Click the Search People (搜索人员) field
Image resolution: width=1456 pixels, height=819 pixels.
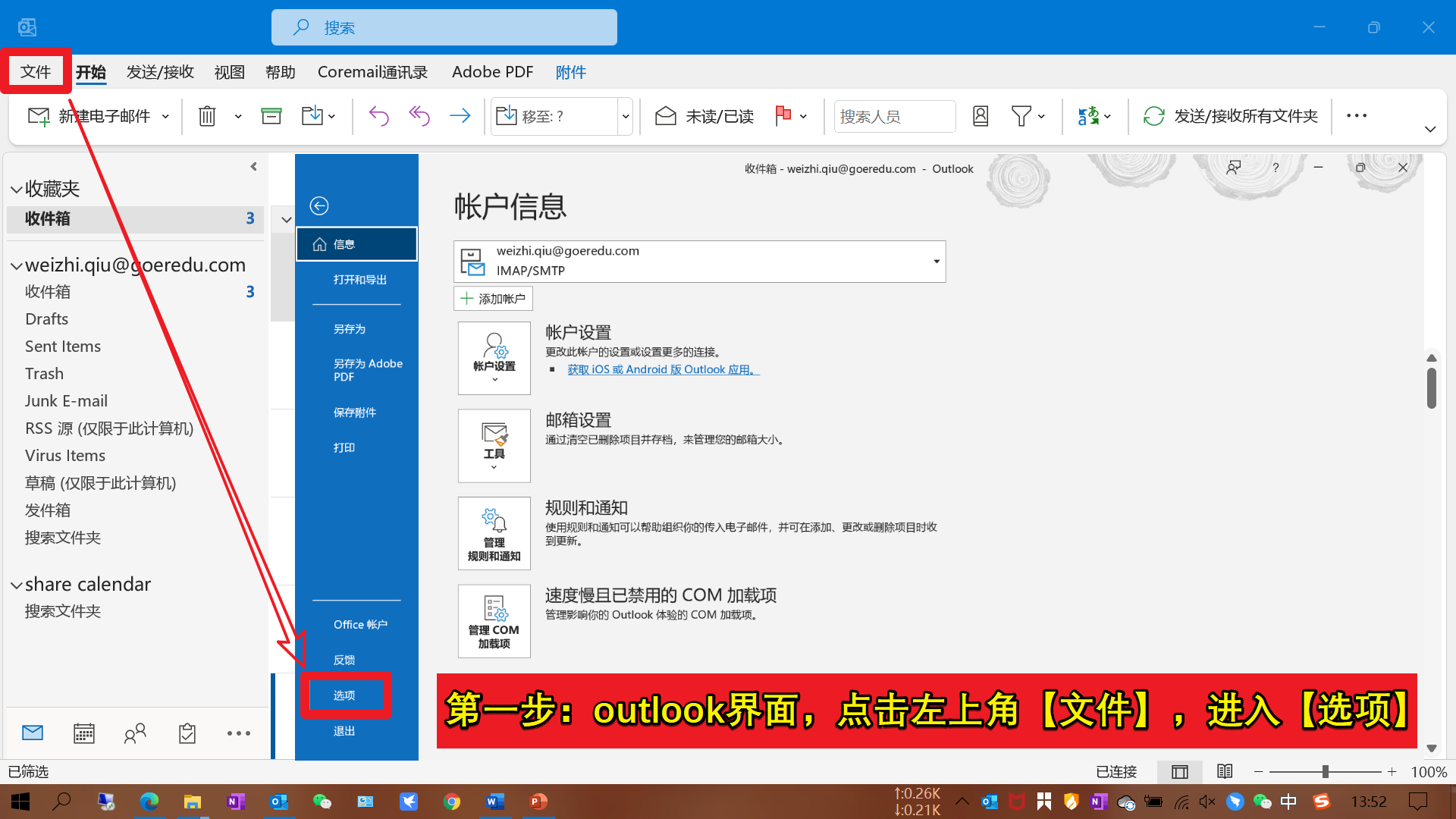pyautogui.click(x=895, y=116)
